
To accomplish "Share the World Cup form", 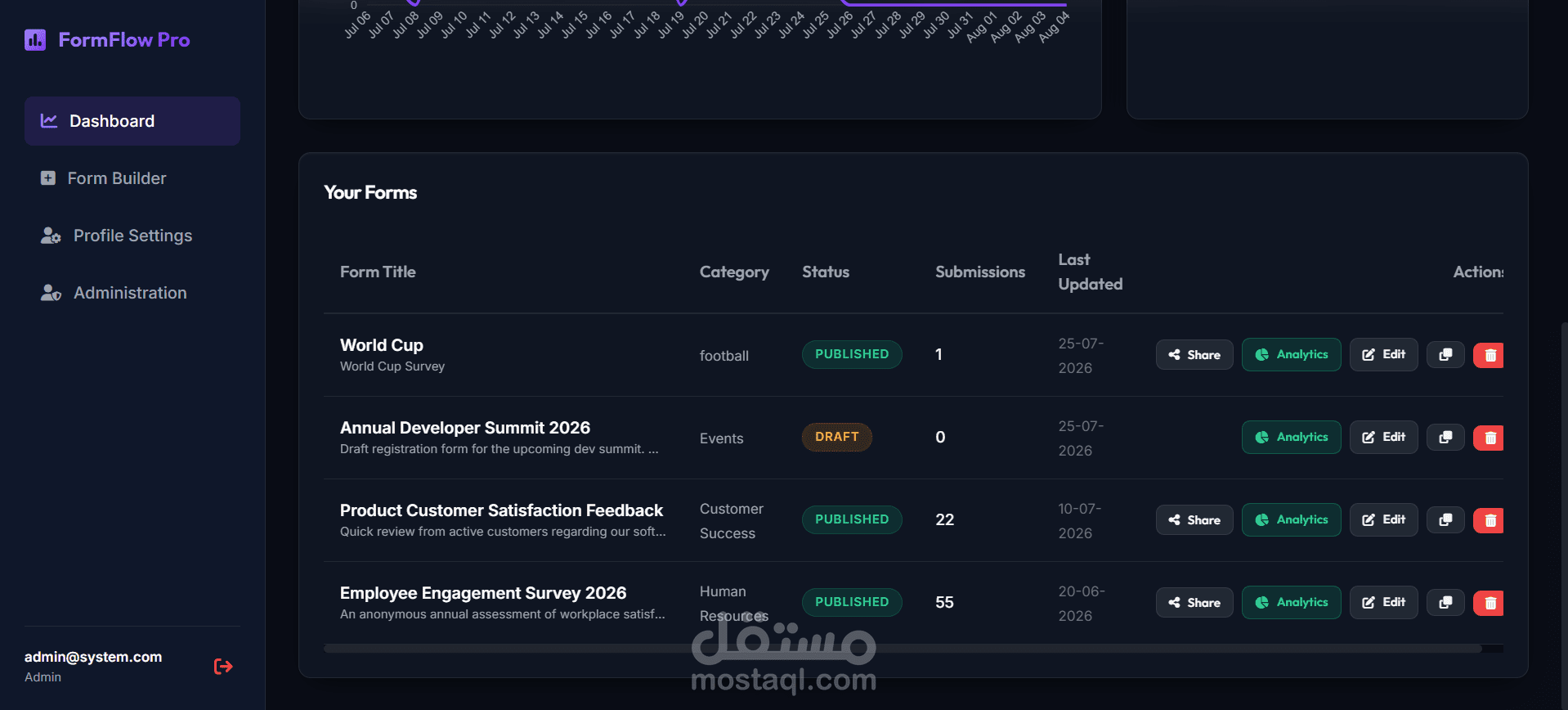I will (x=1194, y=355).
